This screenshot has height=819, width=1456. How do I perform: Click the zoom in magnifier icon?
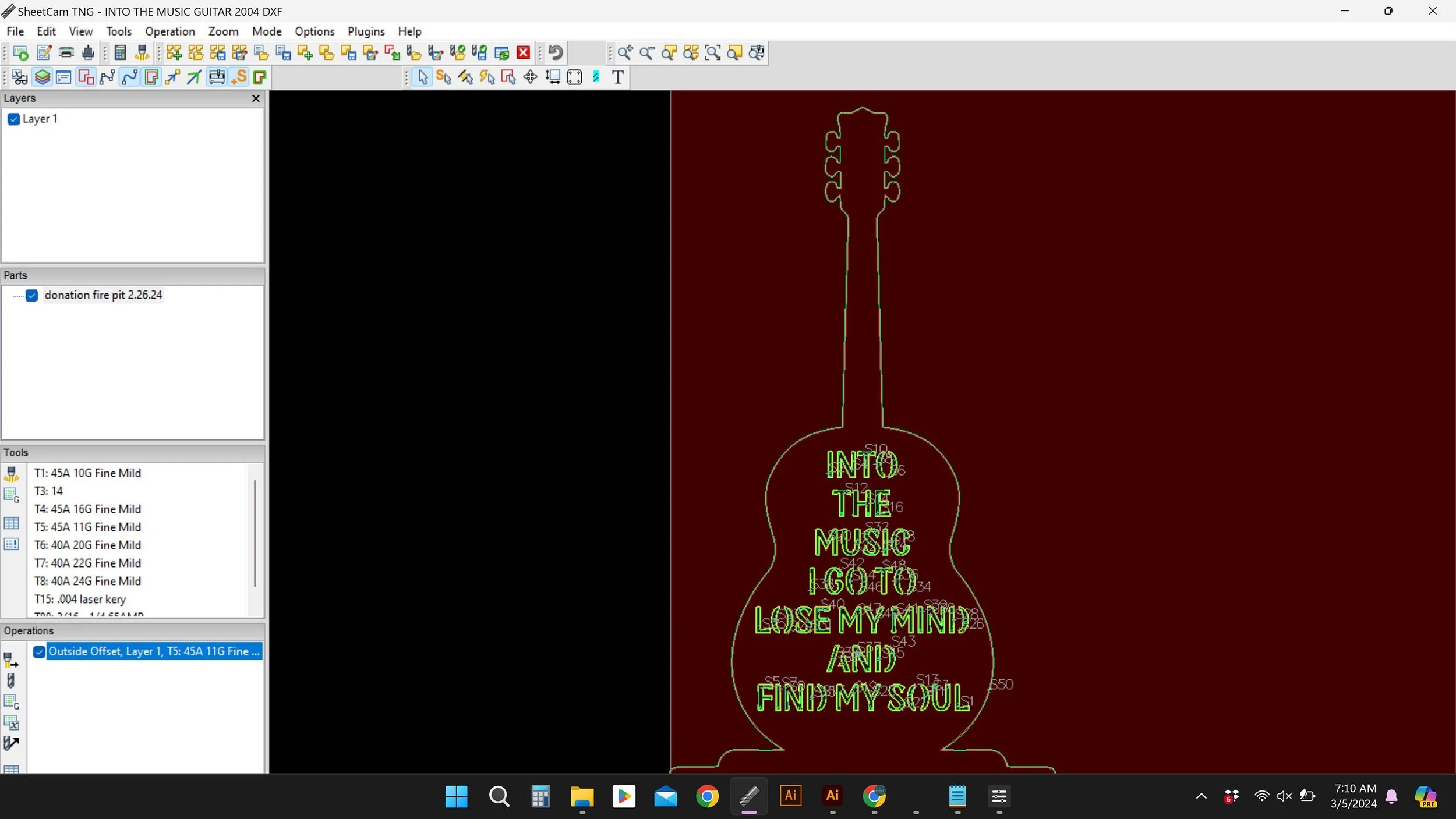[625, 53]
